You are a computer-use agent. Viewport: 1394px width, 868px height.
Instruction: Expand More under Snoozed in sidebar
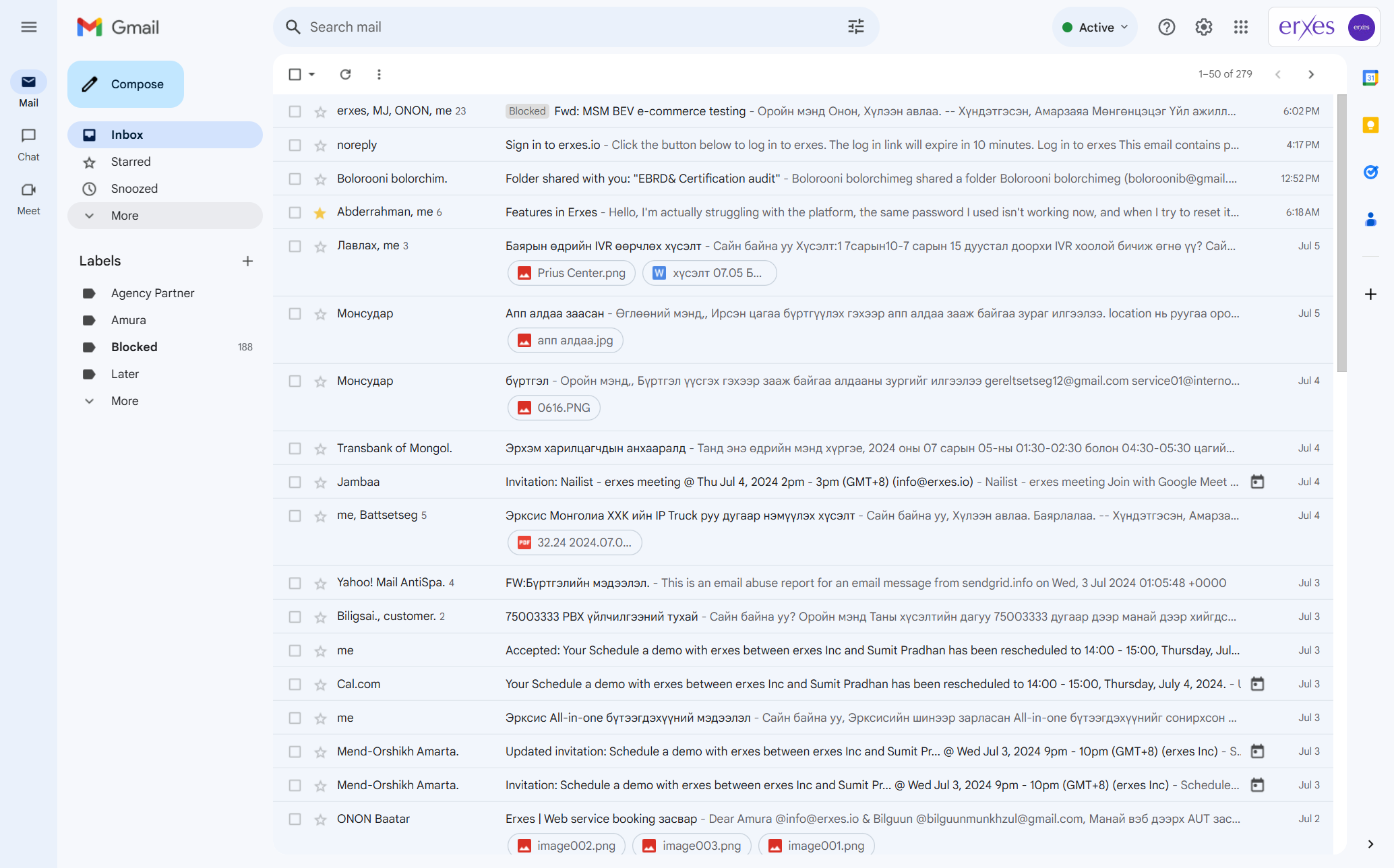coord(164,216)
